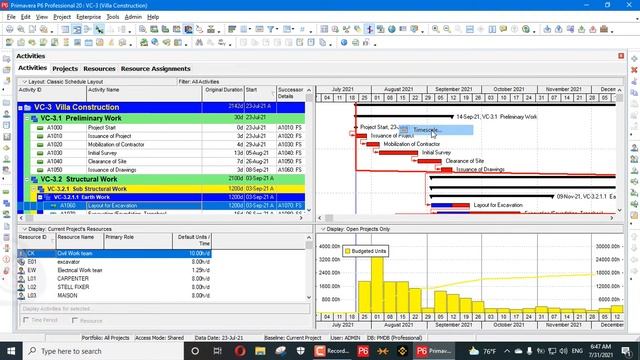Screen dimensions: 640x360
Task: Collapse the VC-3.2.1.1 Earth Work band
Action: (x=40, y=197)
